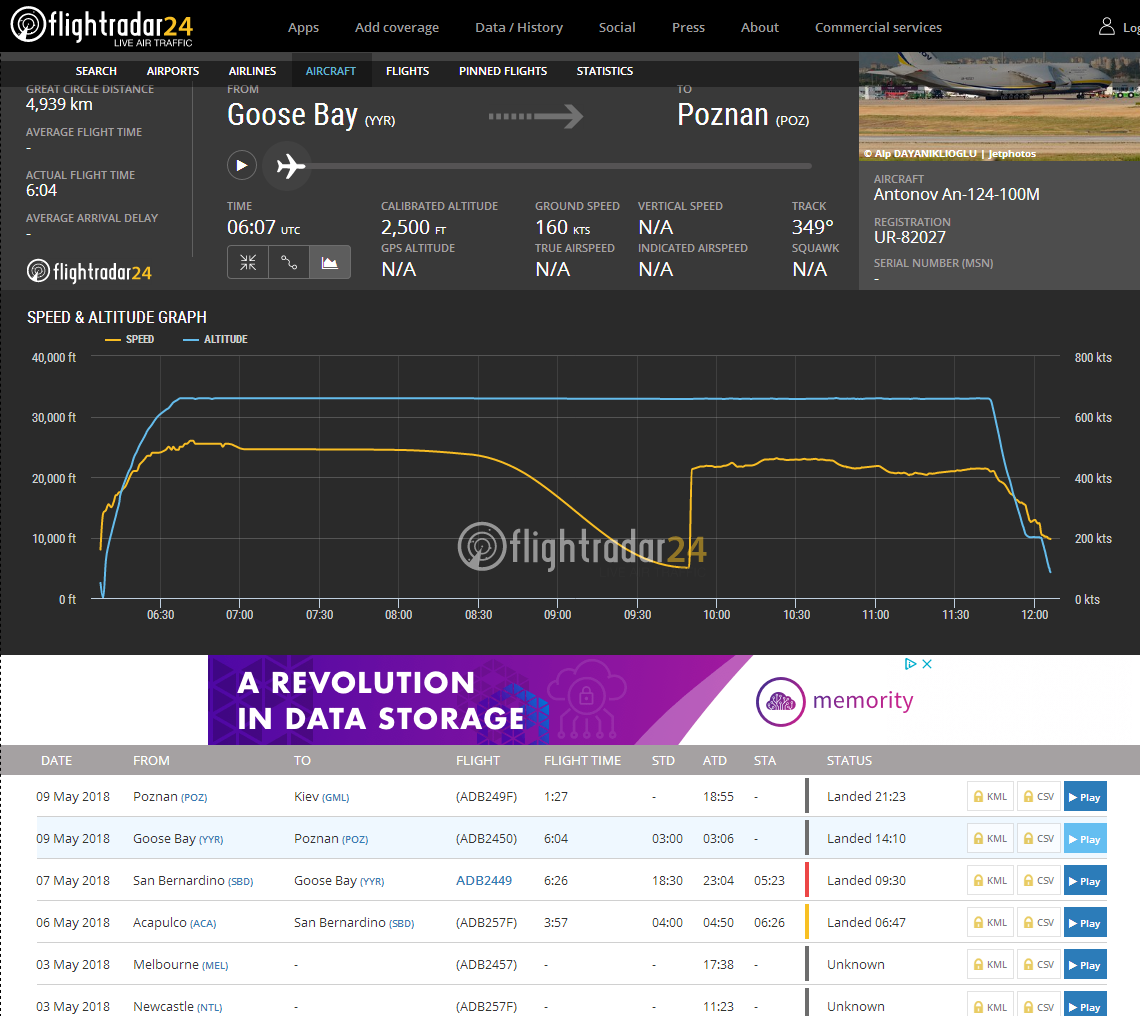Open the STATISTICS tab
Viewport: 1140px width, 1016px height.
(x=605, y=71)
